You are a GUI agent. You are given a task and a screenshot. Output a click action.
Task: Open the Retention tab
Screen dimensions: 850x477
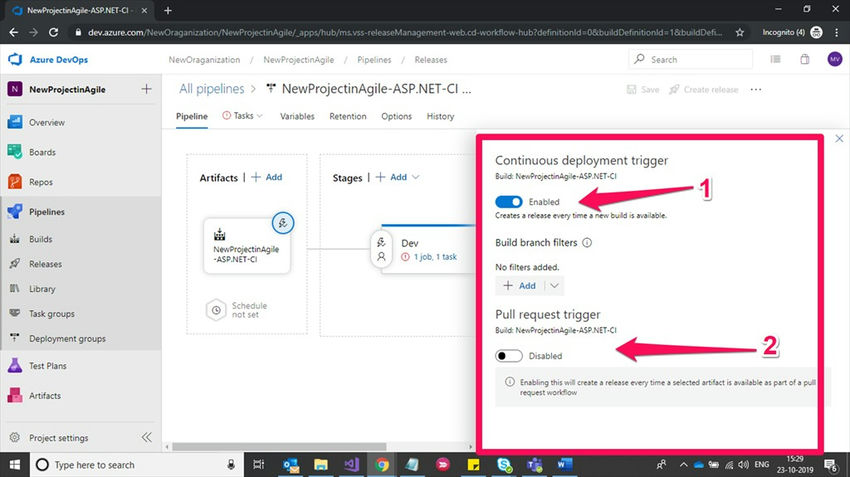[348, 116]
